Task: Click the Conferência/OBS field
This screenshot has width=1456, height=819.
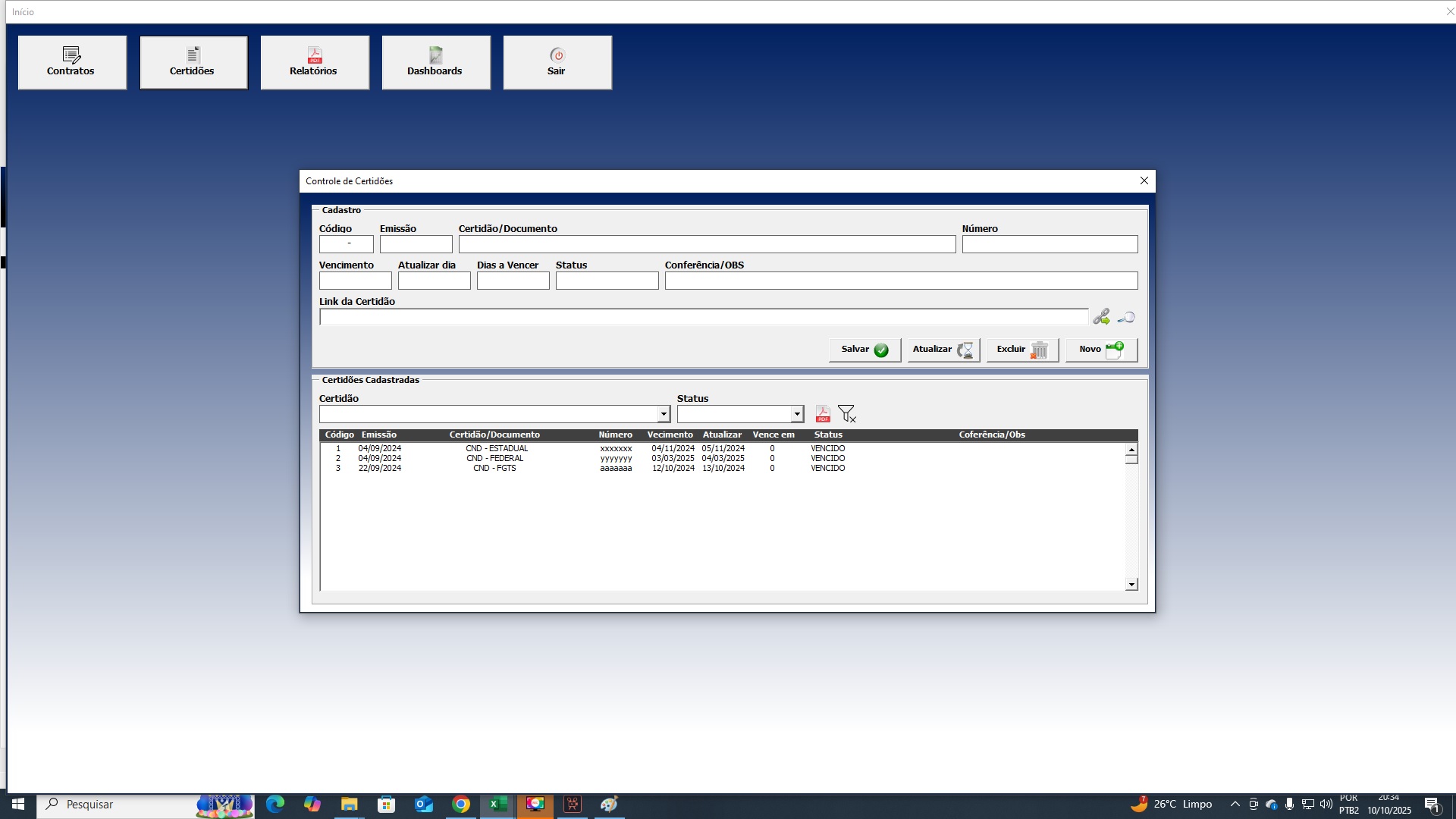Action: click(x=902, y=281)
